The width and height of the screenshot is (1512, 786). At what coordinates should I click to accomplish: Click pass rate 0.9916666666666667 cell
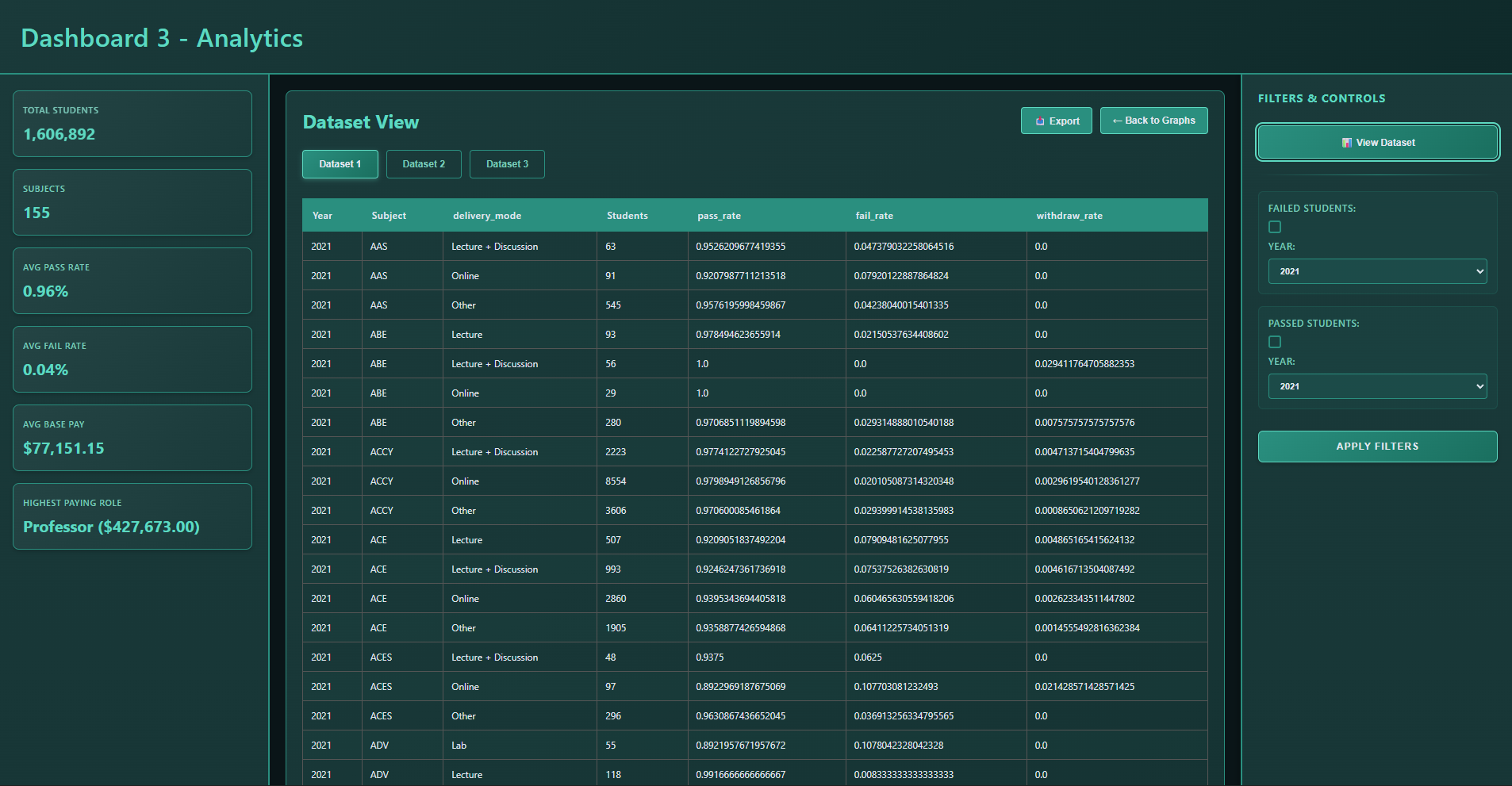[766, 775]
